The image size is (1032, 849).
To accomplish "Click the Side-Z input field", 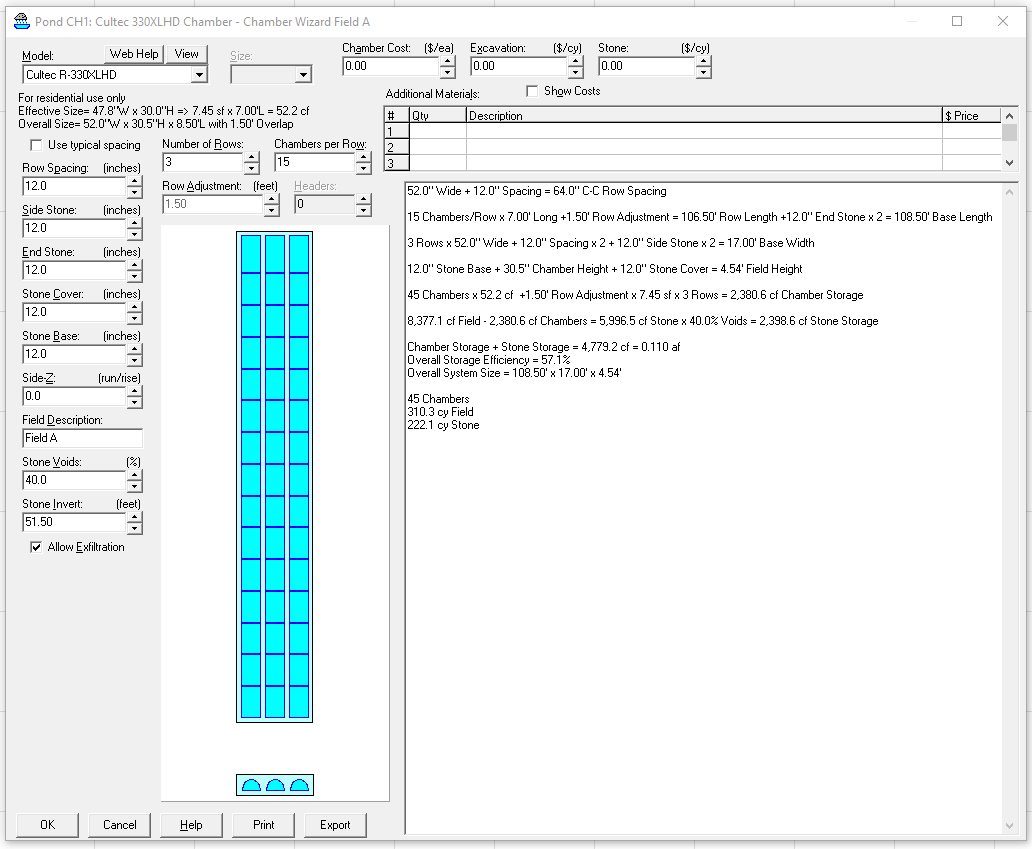I will 74,396.
